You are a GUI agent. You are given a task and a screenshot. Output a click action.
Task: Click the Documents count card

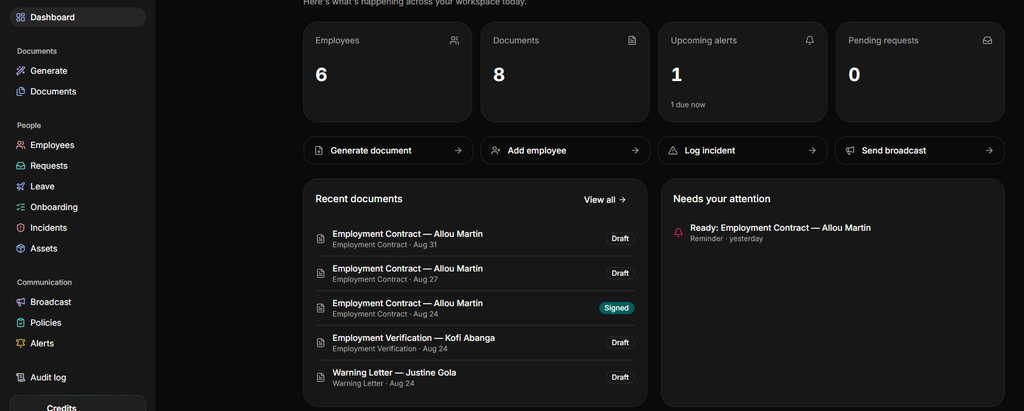click(565, 72)
